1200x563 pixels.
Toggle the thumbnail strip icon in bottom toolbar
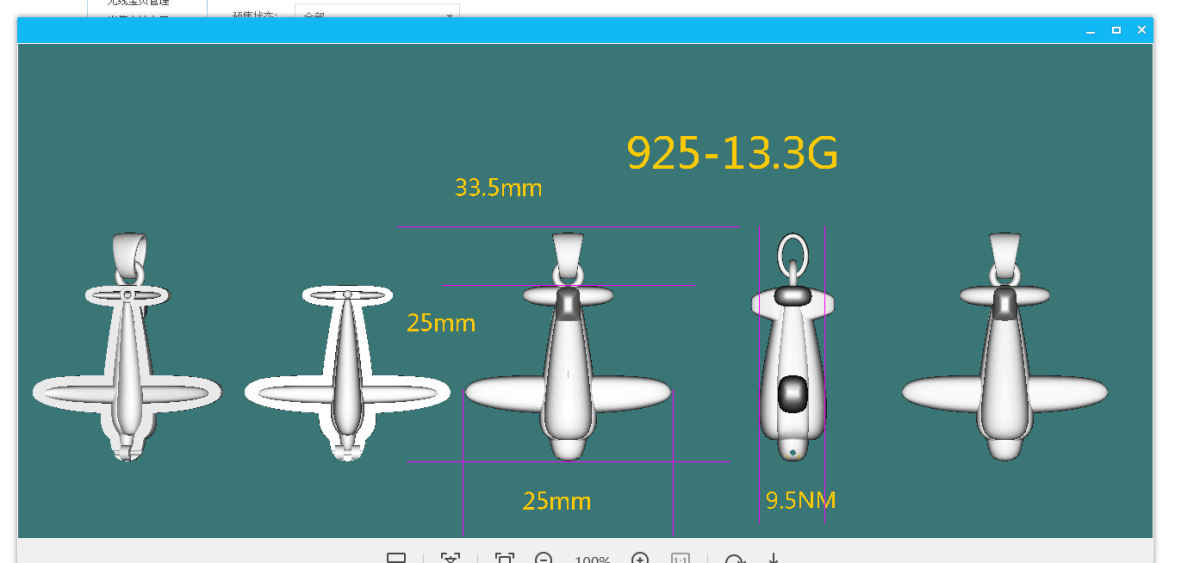point(396,558)
